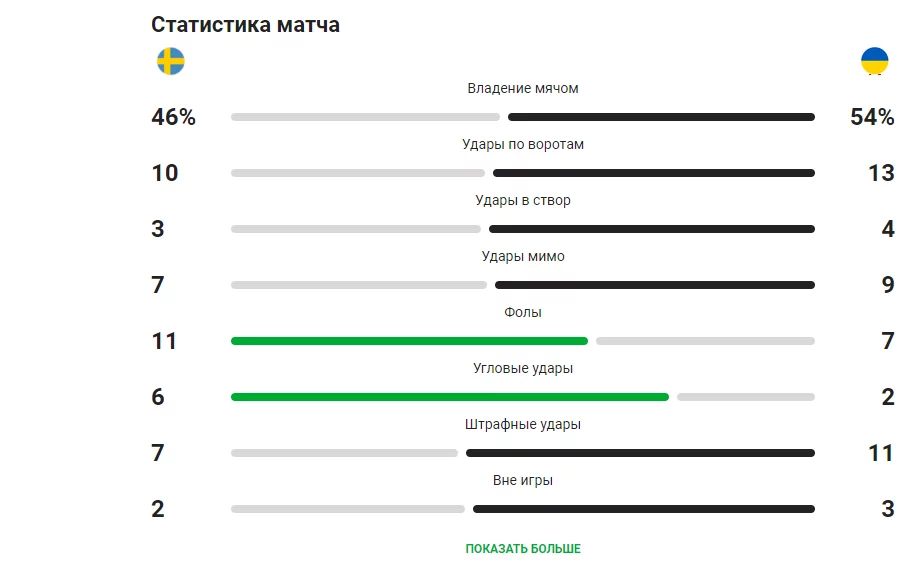Expand stats with ПОКАЗАТЬ БОЛЬШЕ

(523, 549)
